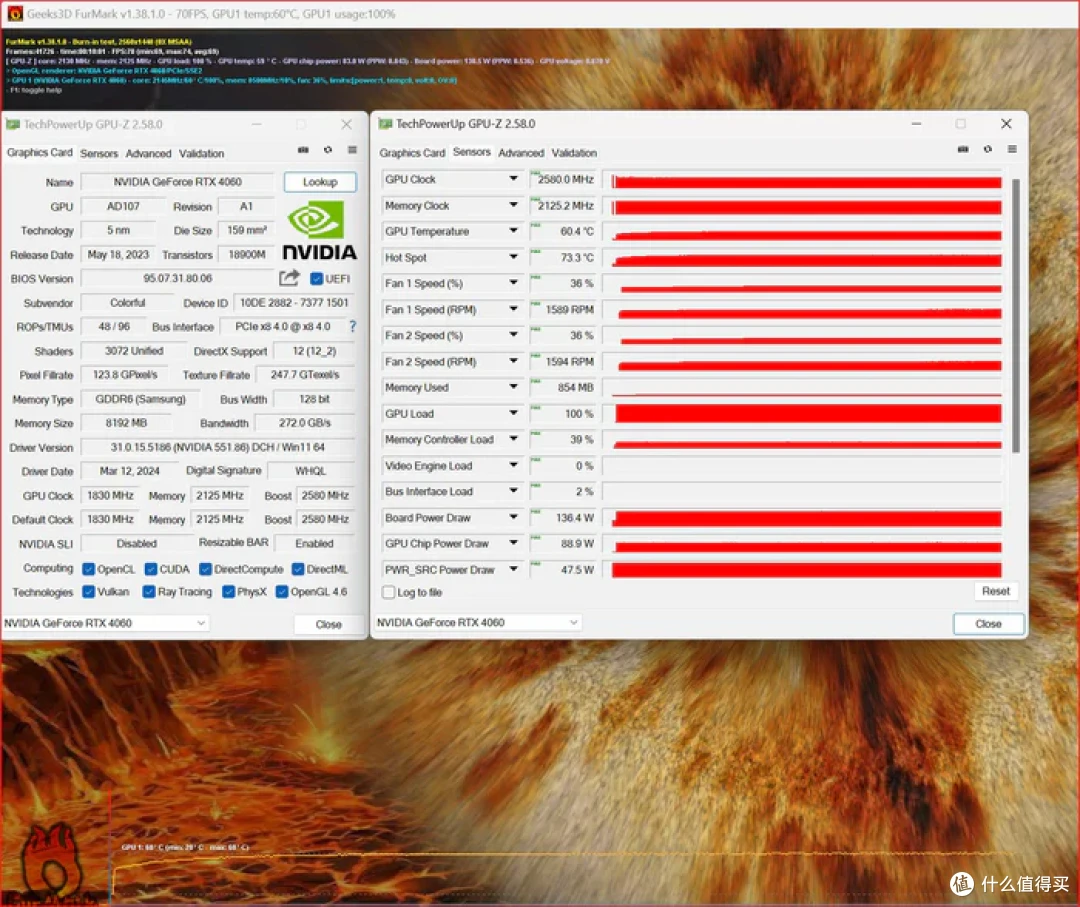The height and width of the screenshot is (907, 1080).
Task: Toggle the Vulkan checkbox
Action: click(88, 592)
